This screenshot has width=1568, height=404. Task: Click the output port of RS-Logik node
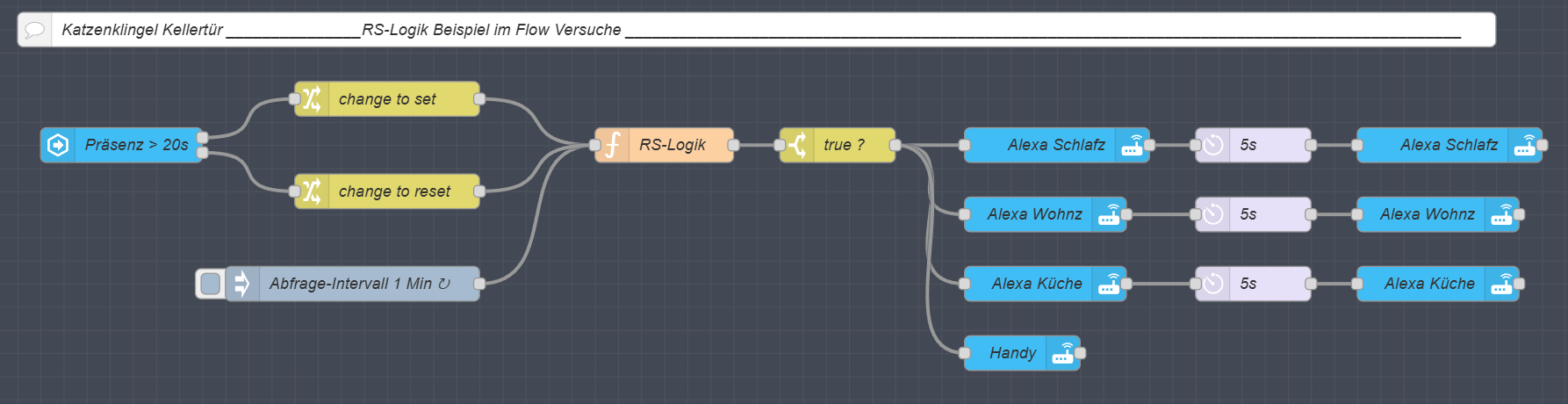click(x=733, y=145)
